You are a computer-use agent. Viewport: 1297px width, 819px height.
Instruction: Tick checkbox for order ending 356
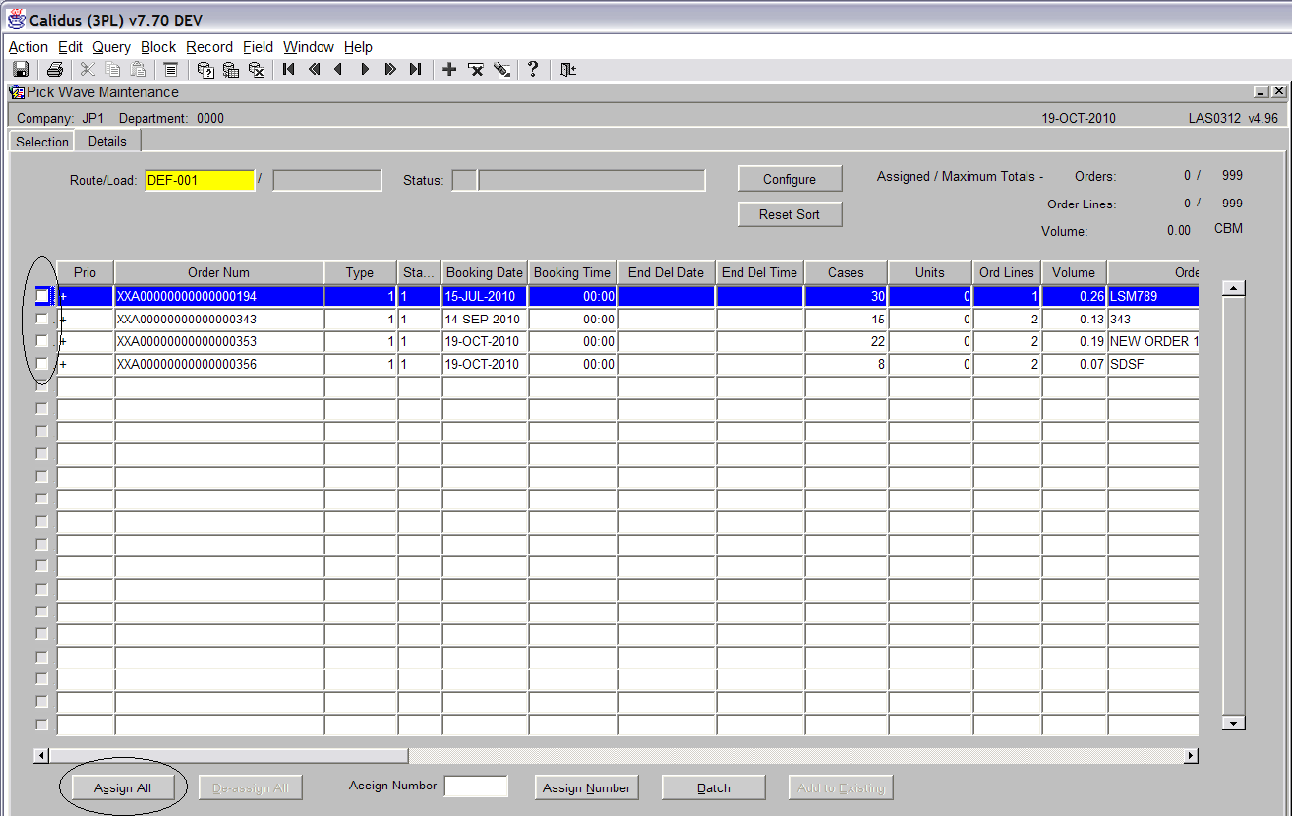(41, 364)
